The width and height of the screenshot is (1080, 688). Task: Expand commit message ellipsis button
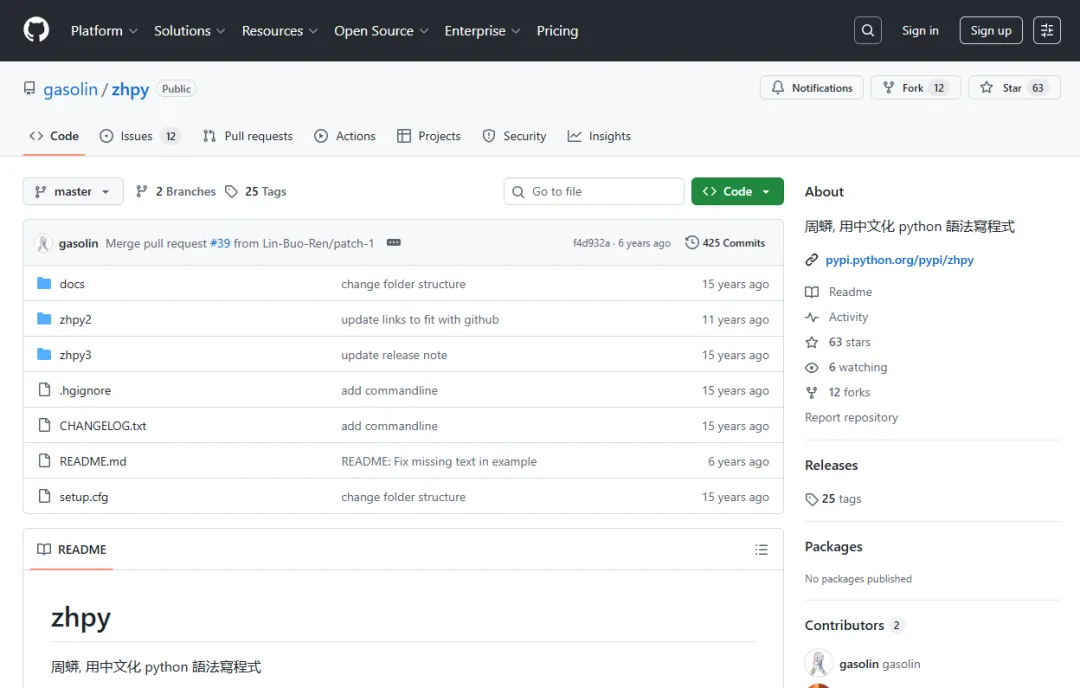click(393, 242)
